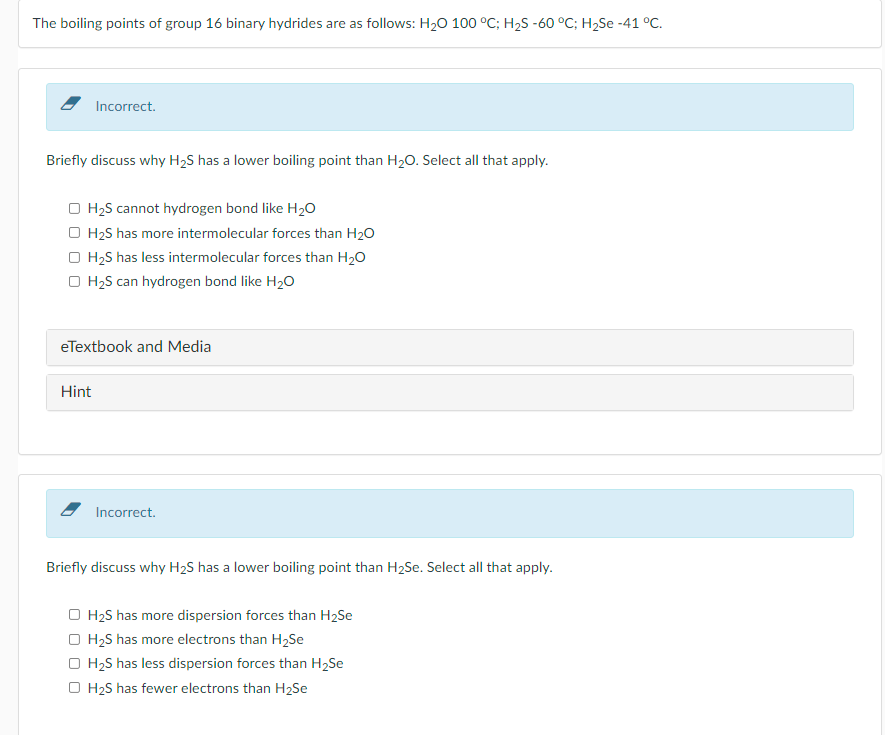The image size is (885, 735).
Task: Click the first Incorrect status banner
Action: click(x=449, y=106)
